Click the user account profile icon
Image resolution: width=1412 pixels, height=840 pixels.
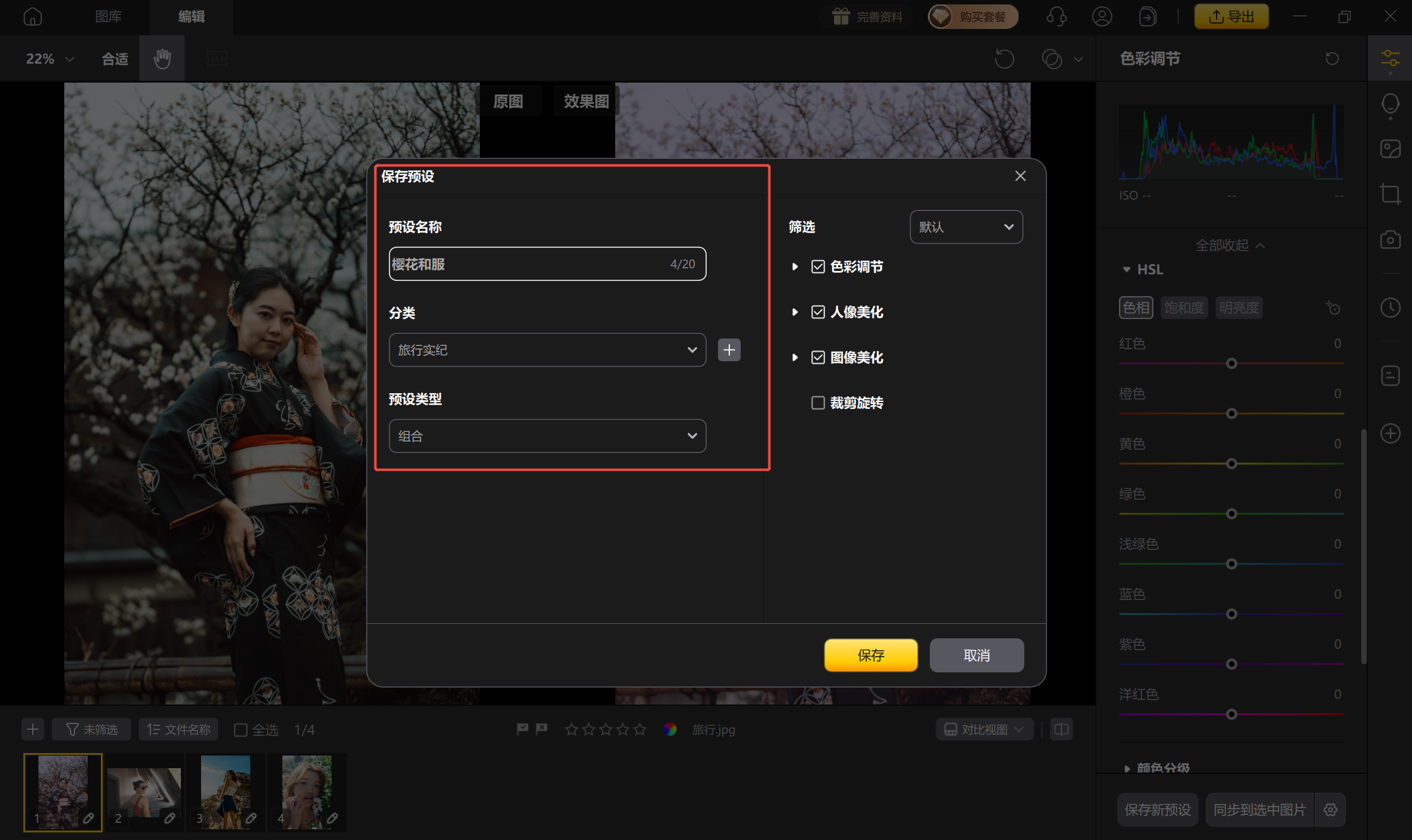click(1102, 16)
